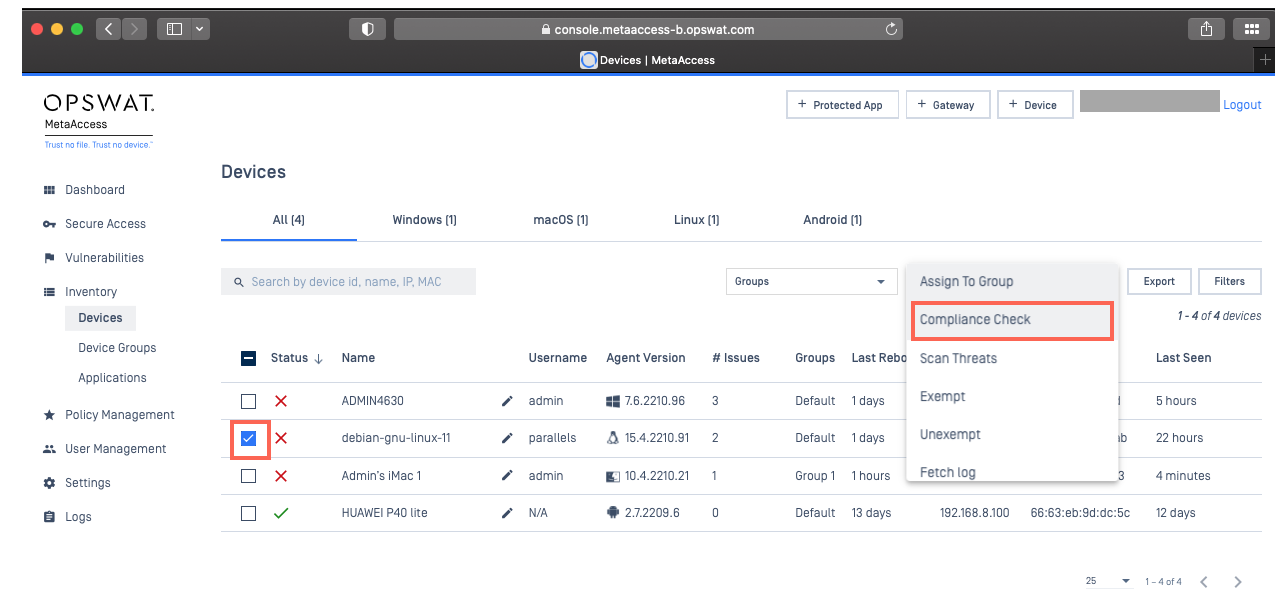1283x608 pixels.
Task: Toggle the select-all devices checkbox
Action: pyautogui.click(x=248, y=358)
